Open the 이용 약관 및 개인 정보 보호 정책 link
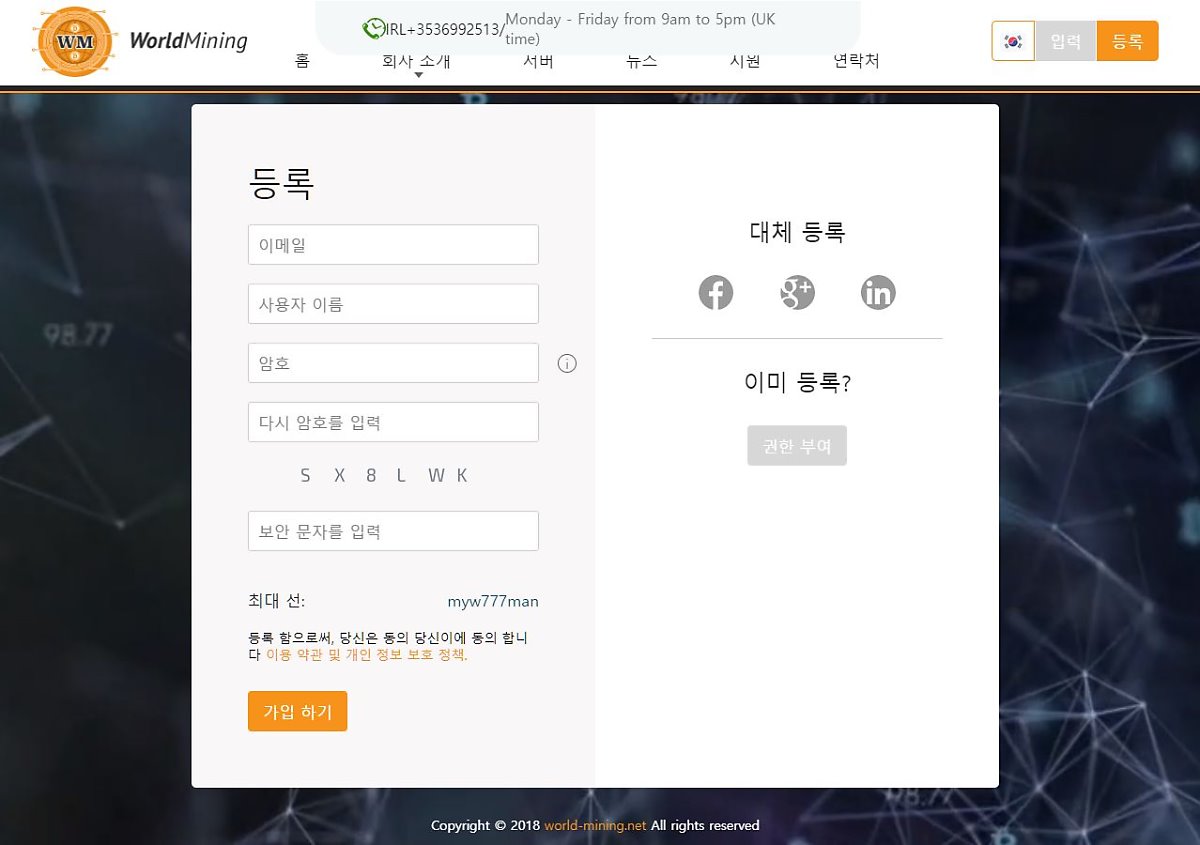The width and height of the screenshot is (1200, 845). coord(366,656)
